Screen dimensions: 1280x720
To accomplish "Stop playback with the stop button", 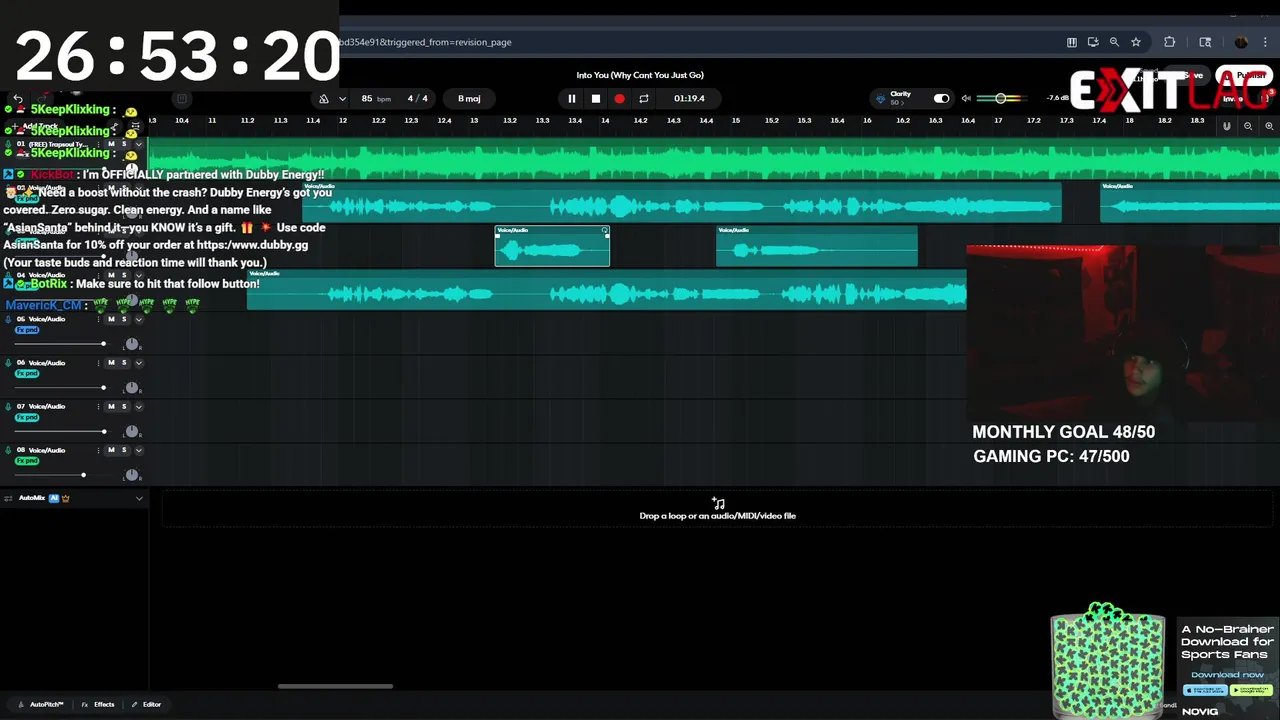I will 596,98.
